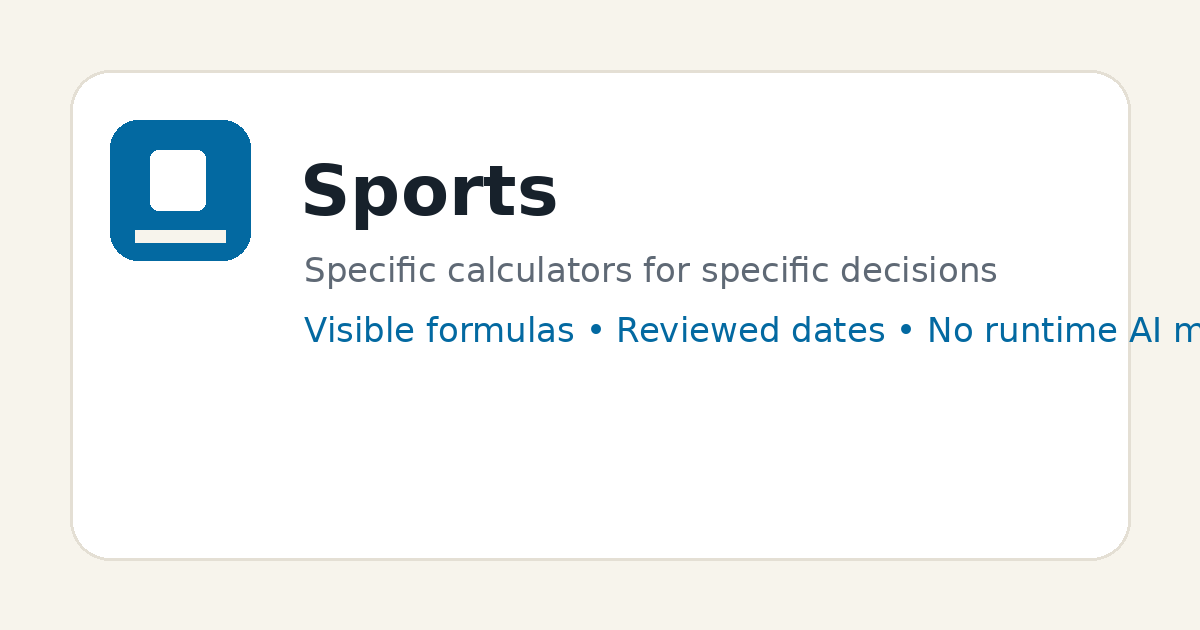Click the 'Visible formulas' text
The image size is (1200, 630).
(439, 330)
